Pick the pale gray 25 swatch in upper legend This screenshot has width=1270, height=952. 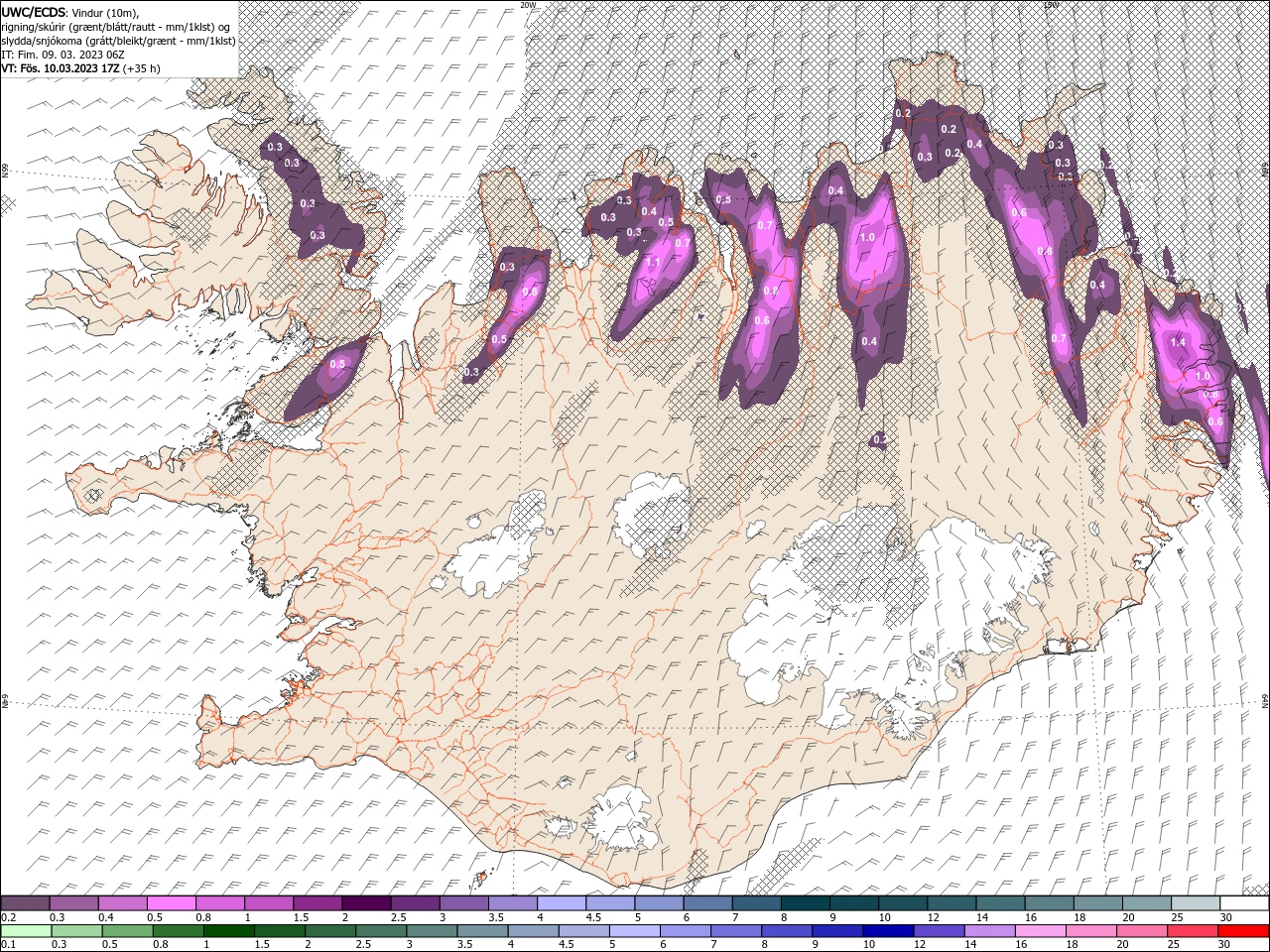tap(1196, 903)
